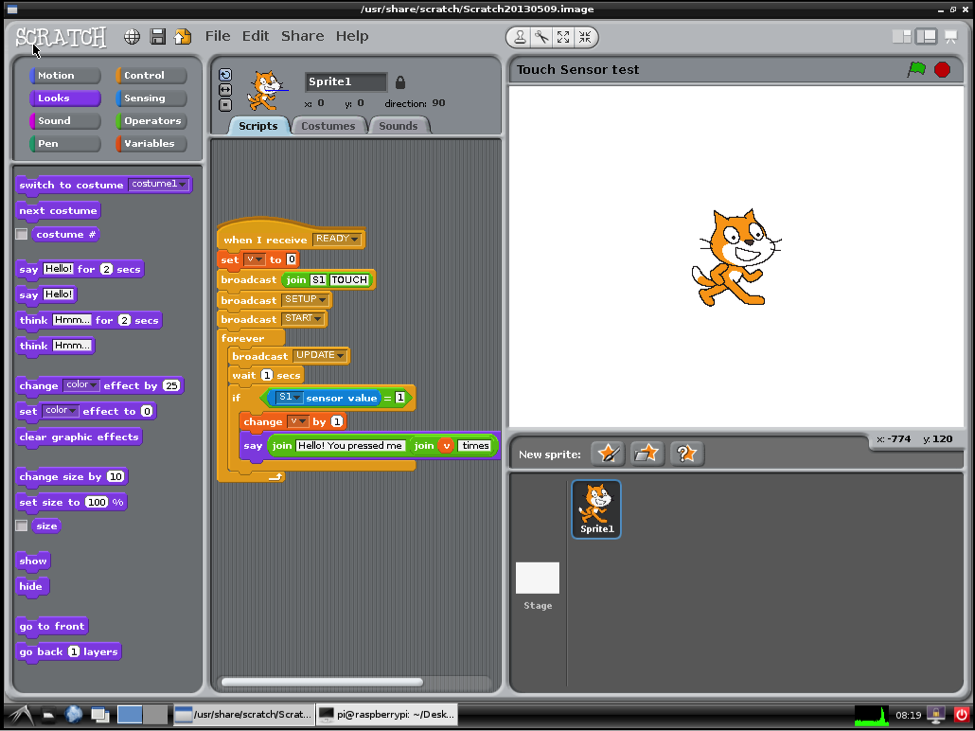Switch to pi@raspberrypi terminal taskbar item
Image resolution: width=975 pixels, height=731 pixels.
point(387,714)
